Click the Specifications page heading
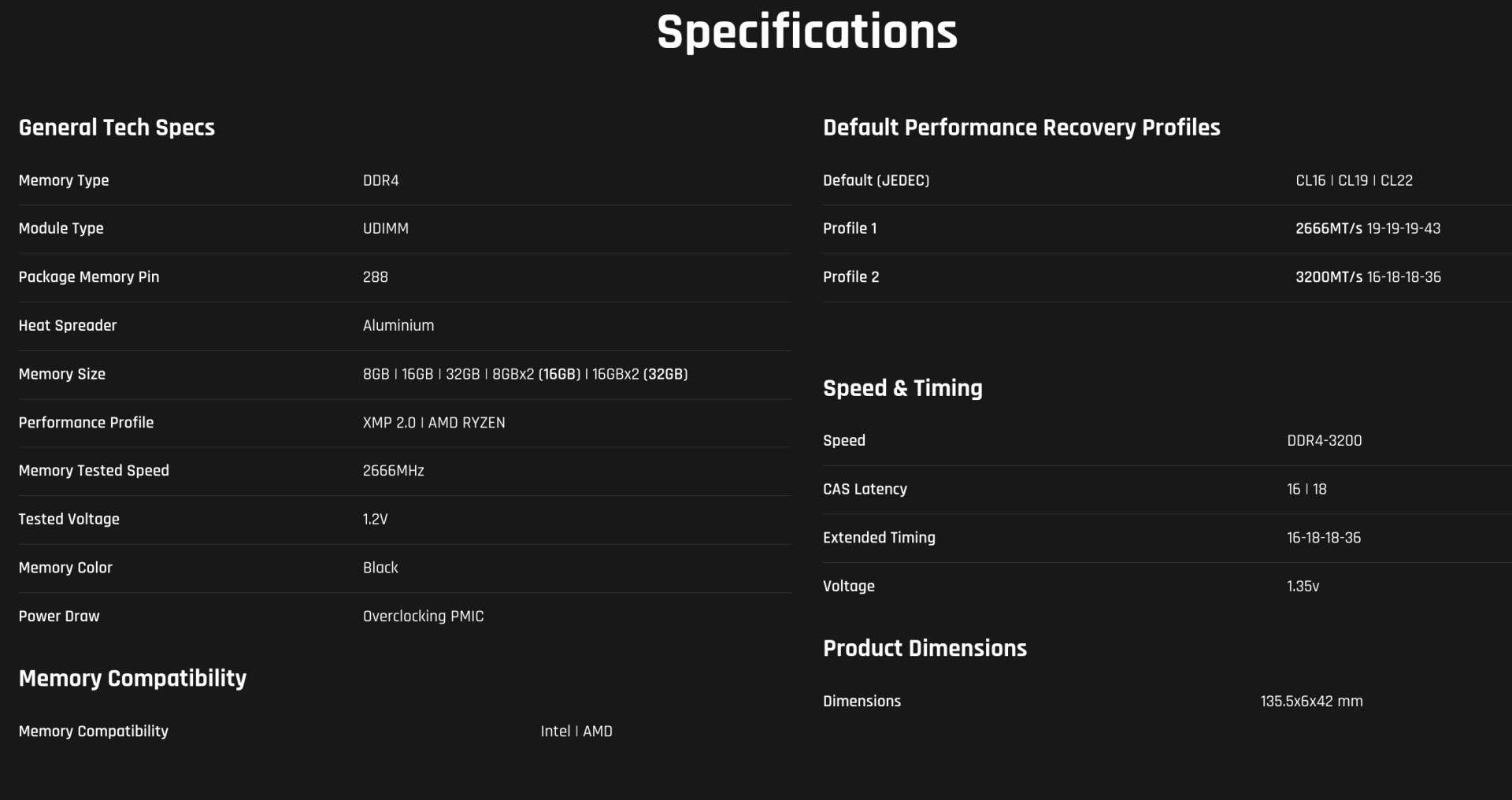The height and width of the screenshot is (800, 1512). (x=806, y=32)
